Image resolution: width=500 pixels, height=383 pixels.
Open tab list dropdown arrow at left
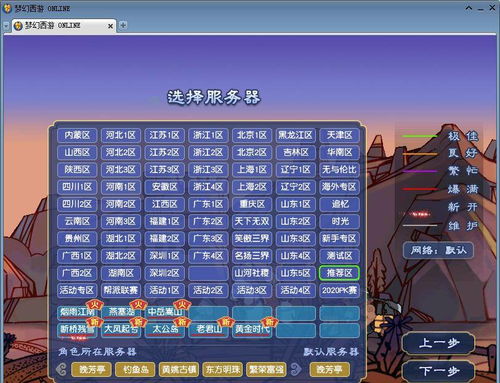point(6,26)
